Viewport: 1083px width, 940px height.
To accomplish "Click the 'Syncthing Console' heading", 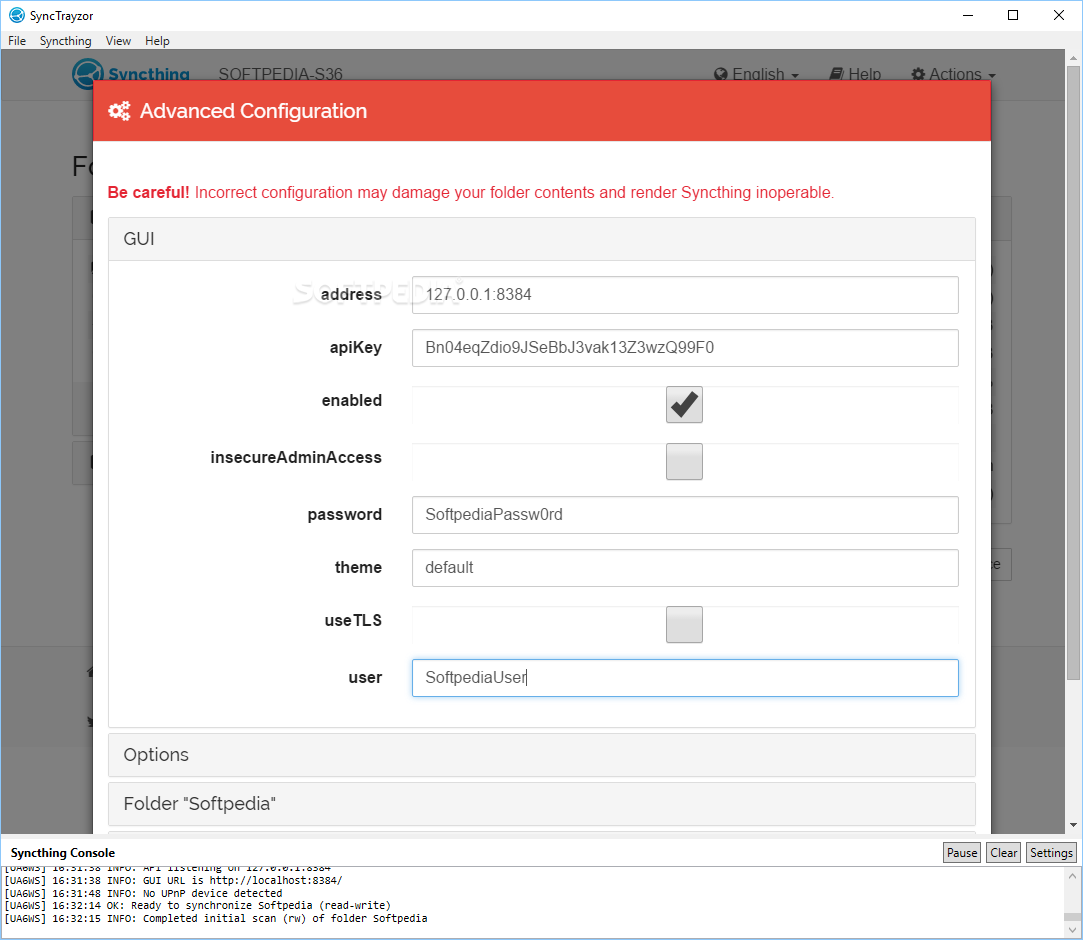I will 63,853.
